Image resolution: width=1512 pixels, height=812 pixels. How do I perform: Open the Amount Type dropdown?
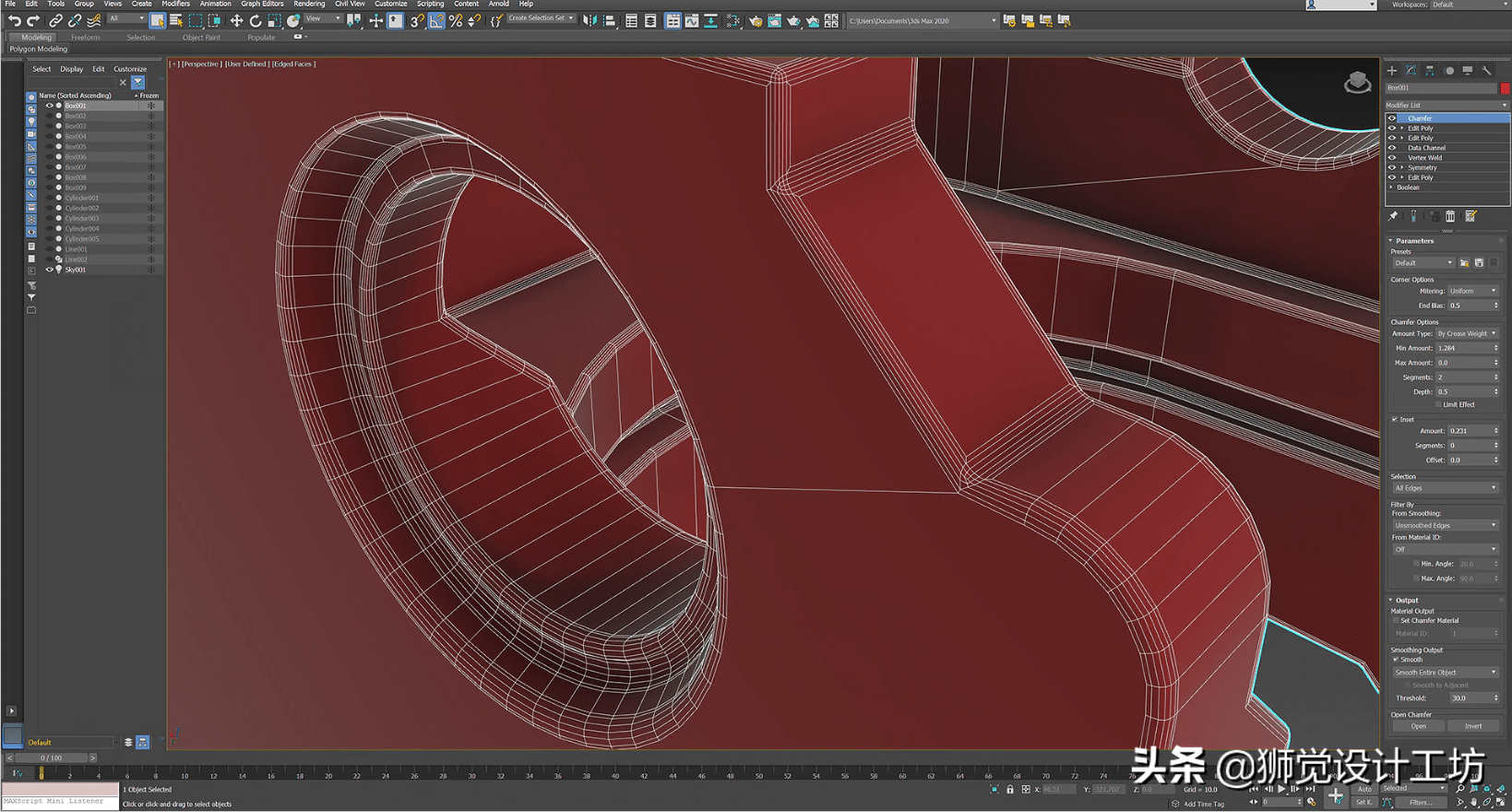(x=1466, y=333)
